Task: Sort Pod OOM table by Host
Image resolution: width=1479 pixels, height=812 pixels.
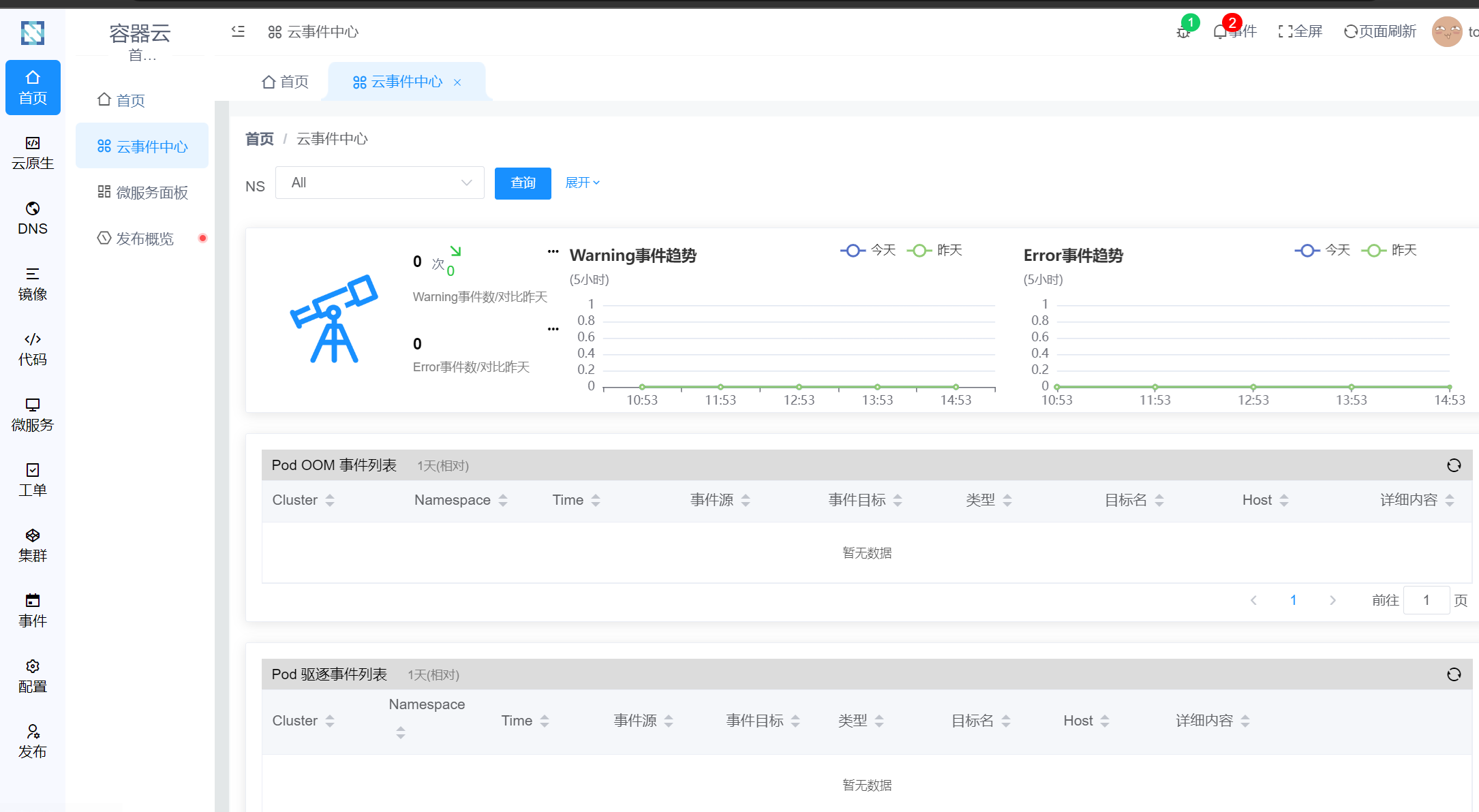Action: pos(1284,500)
